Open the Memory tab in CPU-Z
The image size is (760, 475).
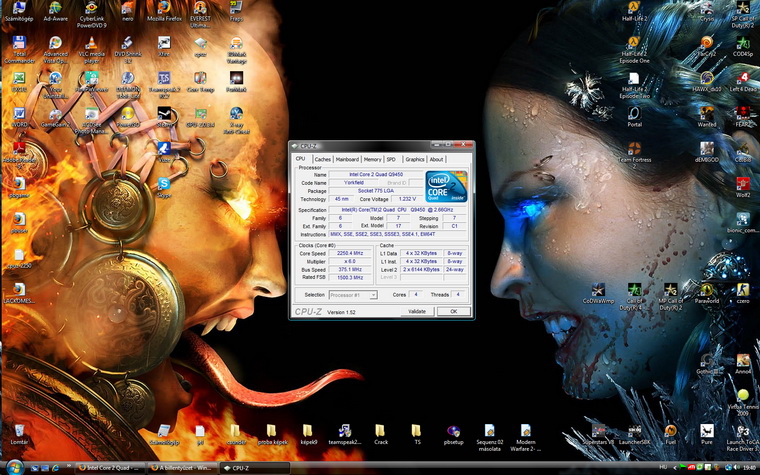(372, 159)
